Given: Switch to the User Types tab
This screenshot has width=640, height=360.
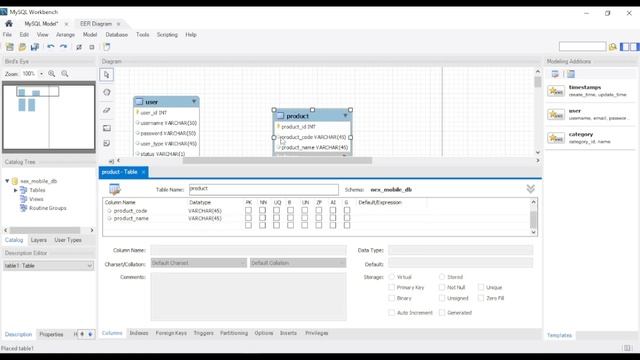Looking at the screenshot, I should tap(68, 240).
